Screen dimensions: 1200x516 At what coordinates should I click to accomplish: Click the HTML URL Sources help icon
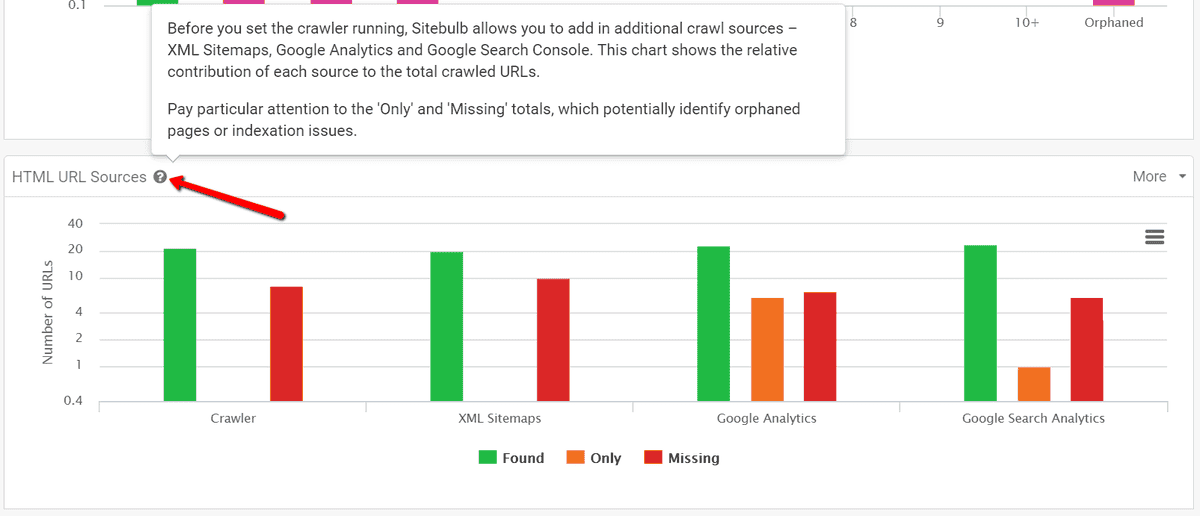(160, 177)
